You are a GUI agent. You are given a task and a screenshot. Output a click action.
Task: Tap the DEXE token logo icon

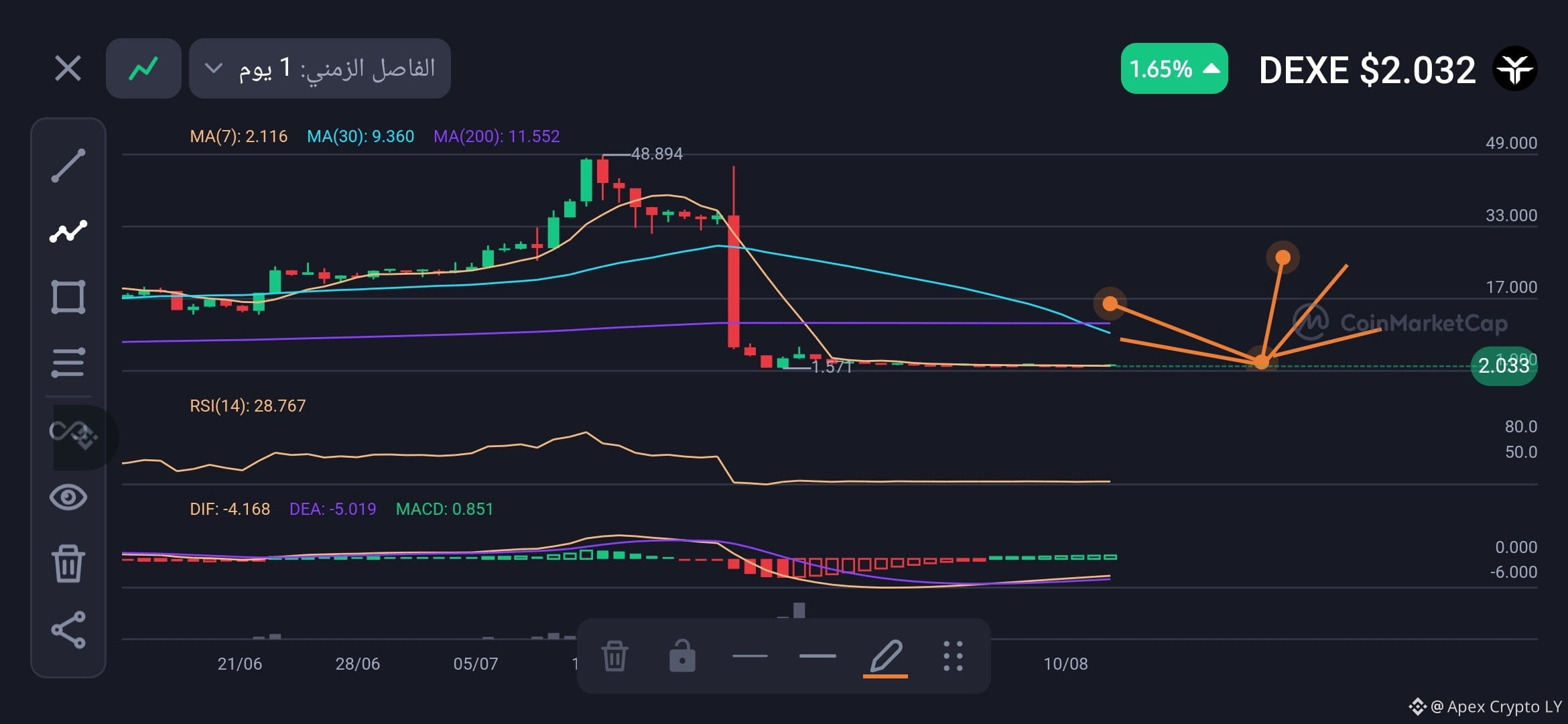(1515, 68)
